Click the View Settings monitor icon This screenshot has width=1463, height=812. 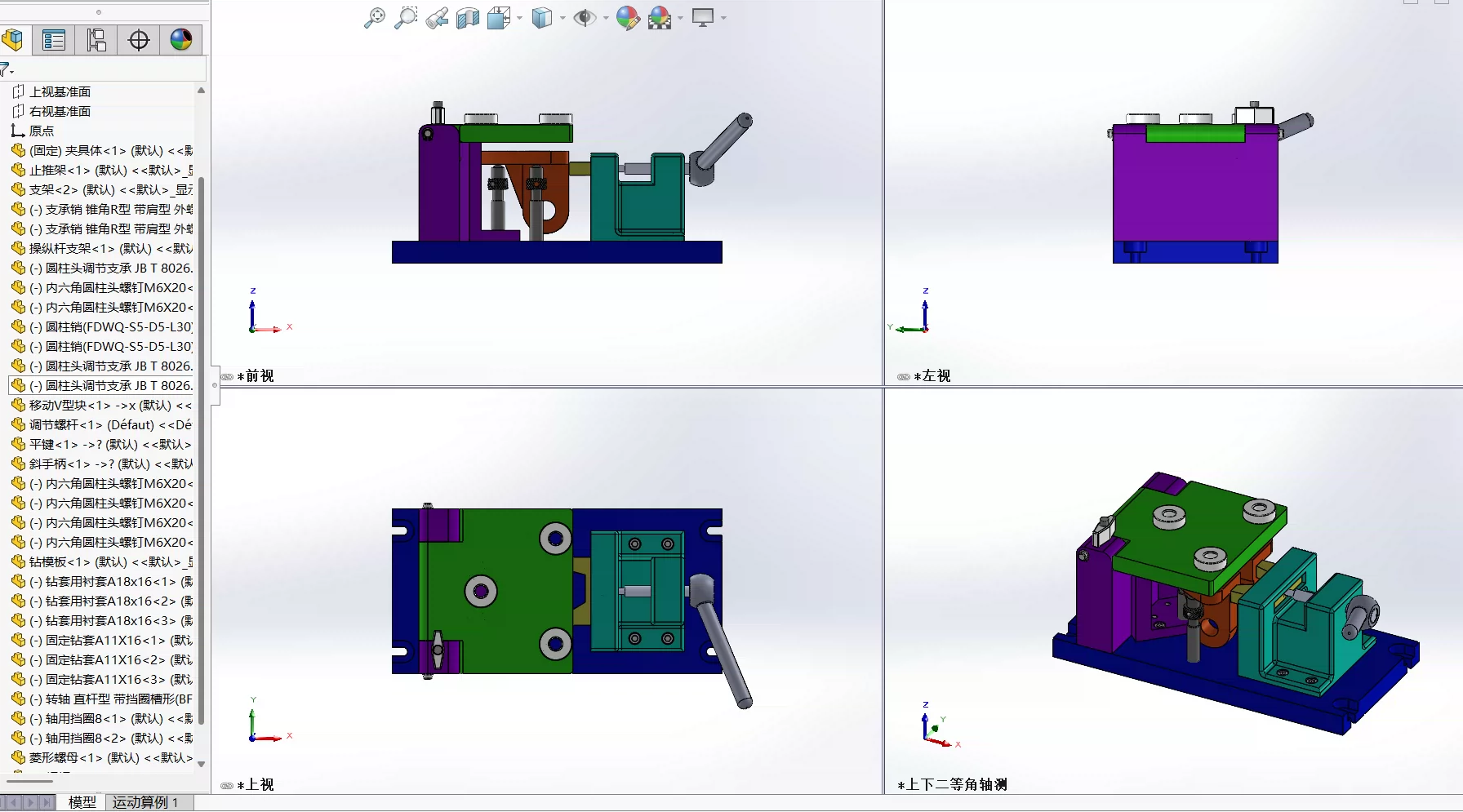(703, 17)
